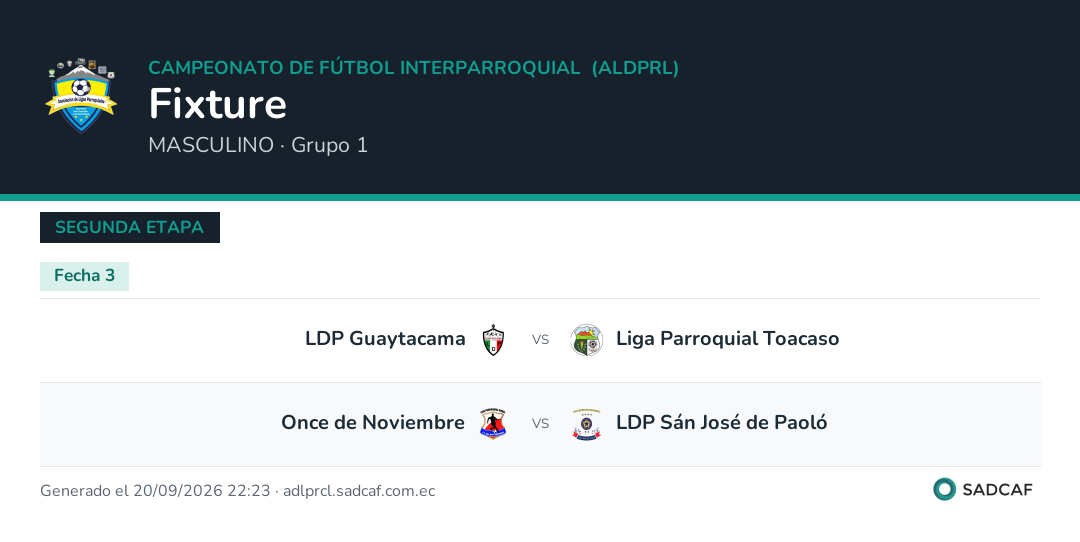Click the SADCAF brand text
1080x542 pixels.
pyautogui.click(x=997, y=490)
